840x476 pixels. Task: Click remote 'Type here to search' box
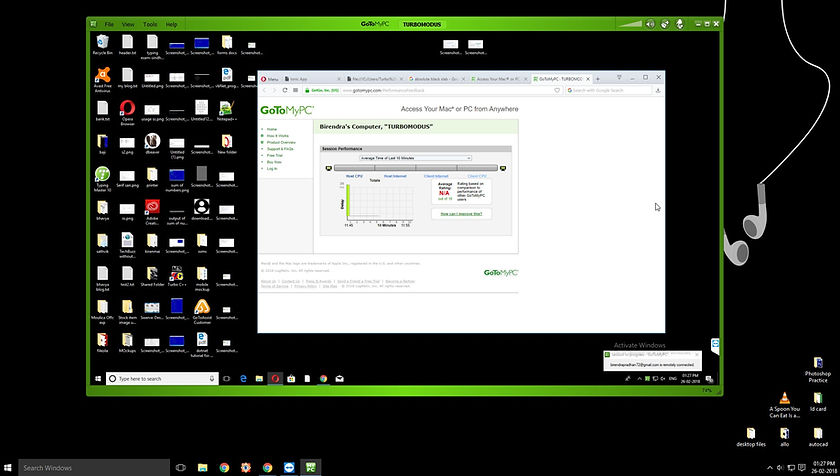(x=162, y=379)
